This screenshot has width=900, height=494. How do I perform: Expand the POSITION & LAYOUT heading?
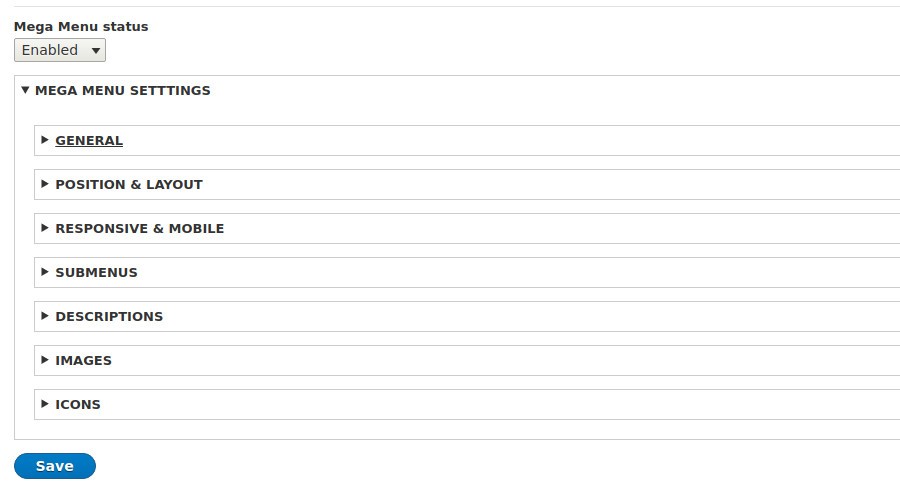point(129,185)
